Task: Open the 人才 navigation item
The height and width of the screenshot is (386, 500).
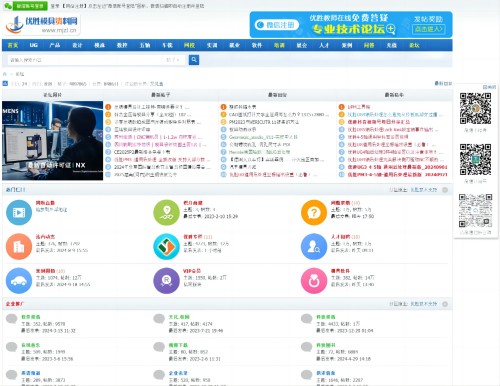Action: [x=324, y=45]
